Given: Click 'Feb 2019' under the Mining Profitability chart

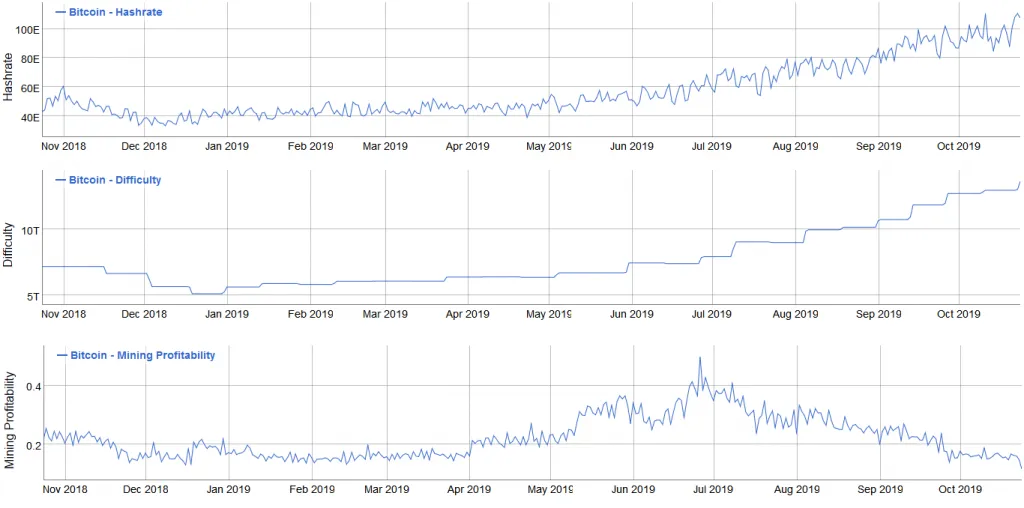Looking at the screenshot, I should [312, 489].
